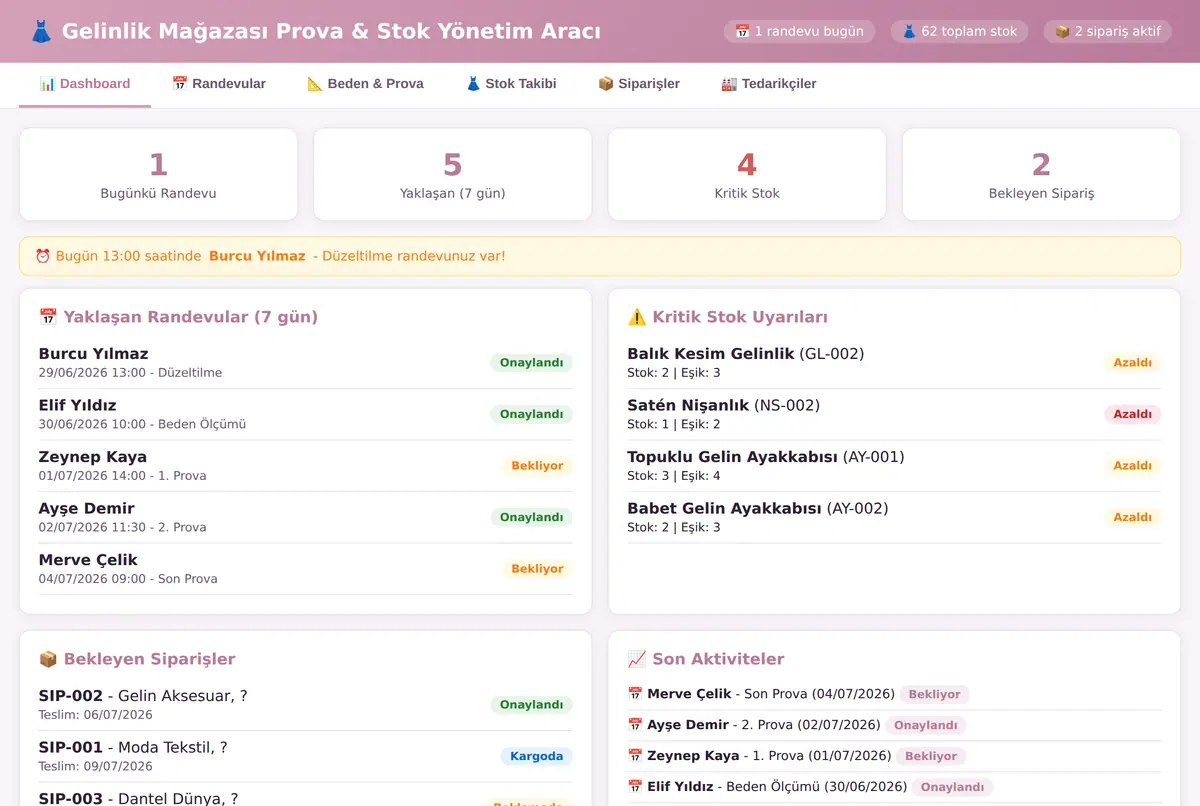Click the Balık Kesim Gelinlik (GL-002) stock alert

tap(894, 362)
